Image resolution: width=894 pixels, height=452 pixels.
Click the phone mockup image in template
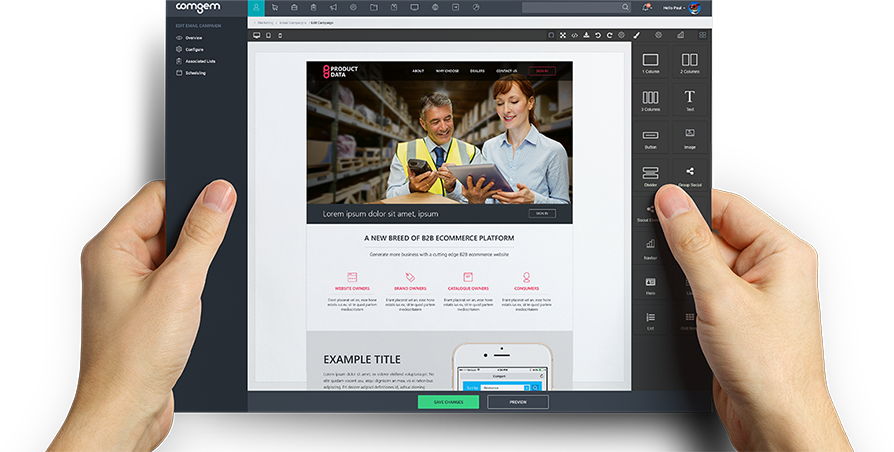point(502,367)
